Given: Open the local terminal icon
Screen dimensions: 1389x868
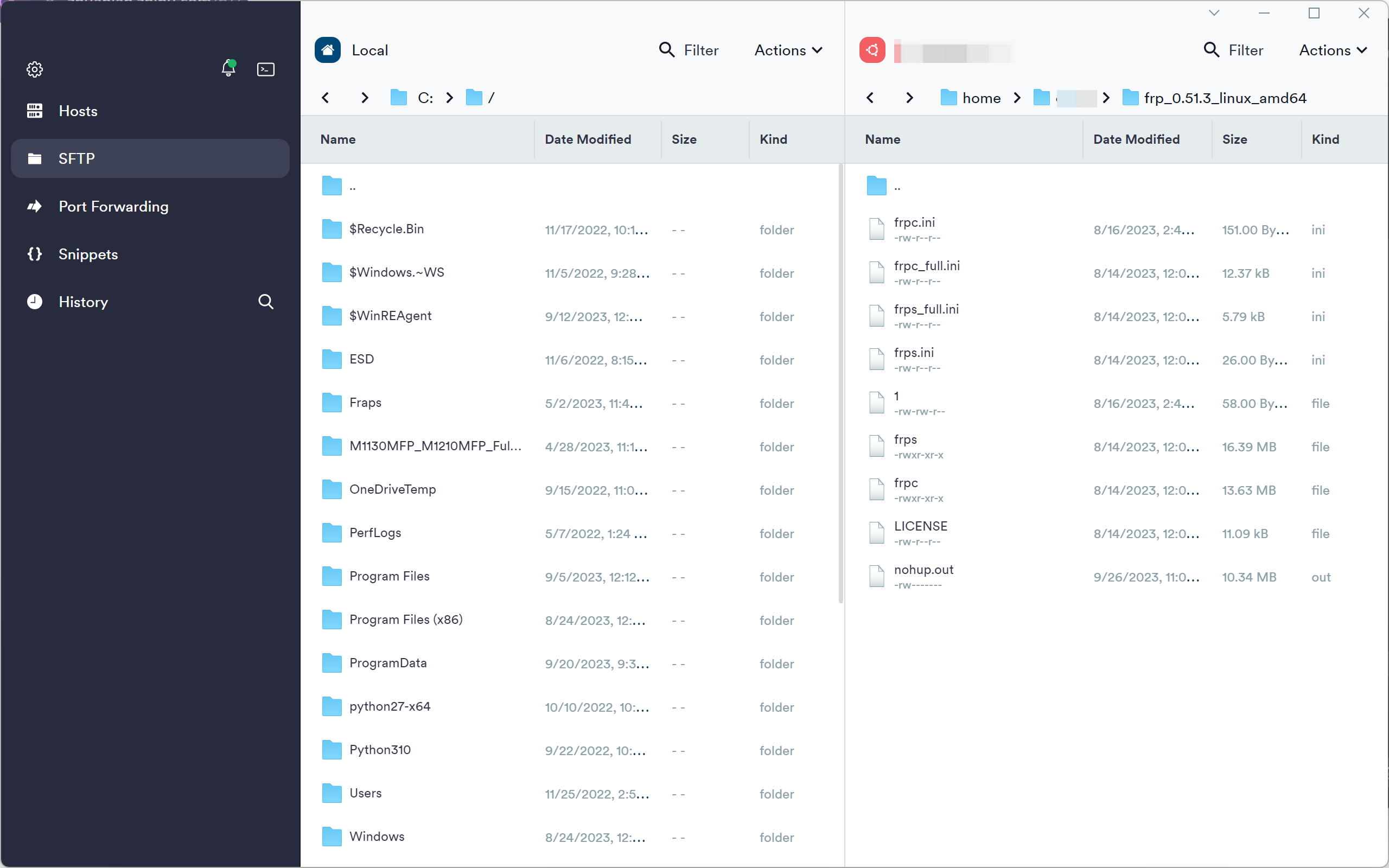Looking at the screenshot, I should [x=265, y=69].
